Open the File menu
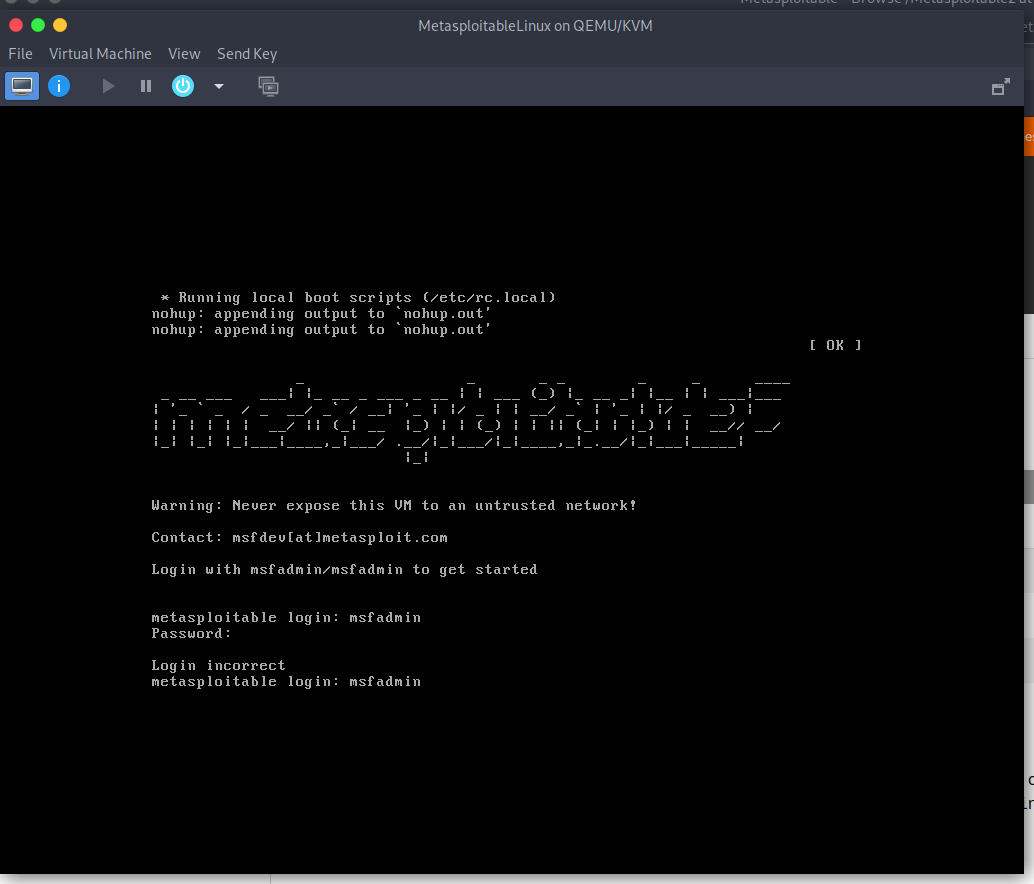 (x=20, y=54)
